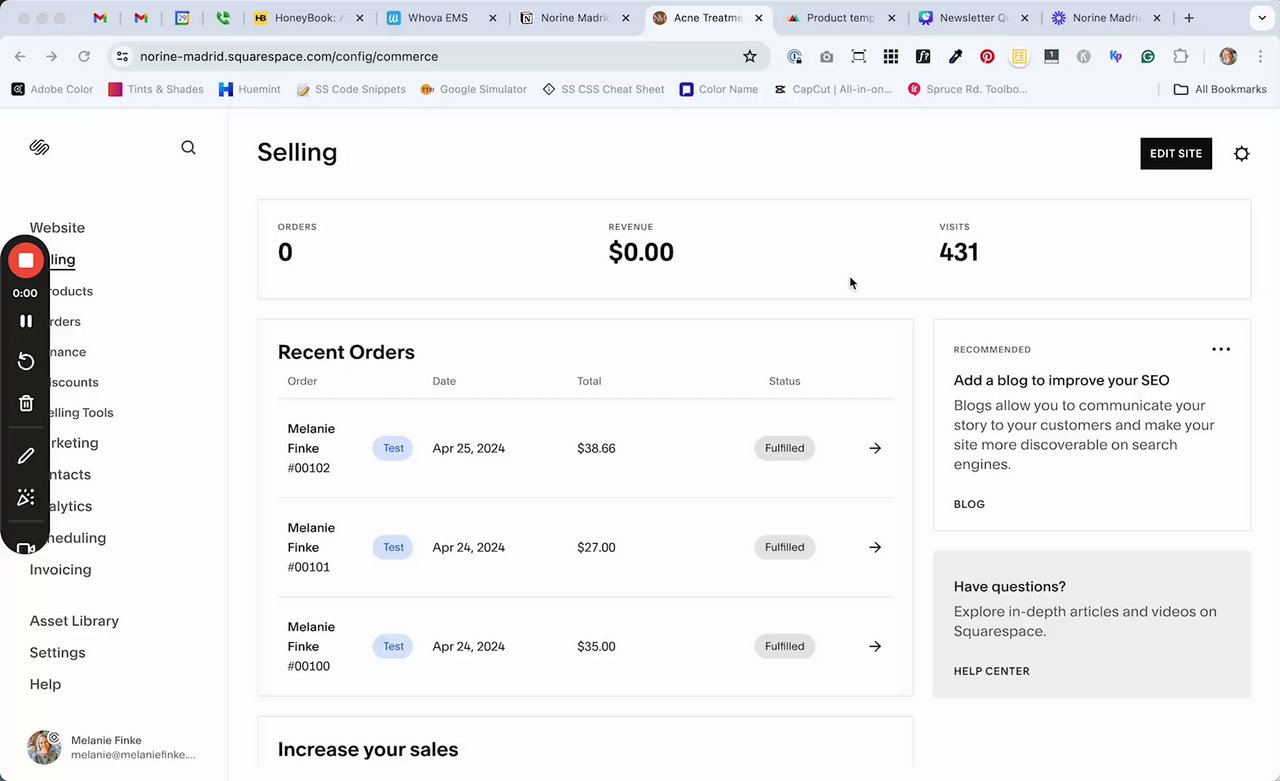Stop the screen recording
Viewport: 1280px width, 781px height.
26,261
